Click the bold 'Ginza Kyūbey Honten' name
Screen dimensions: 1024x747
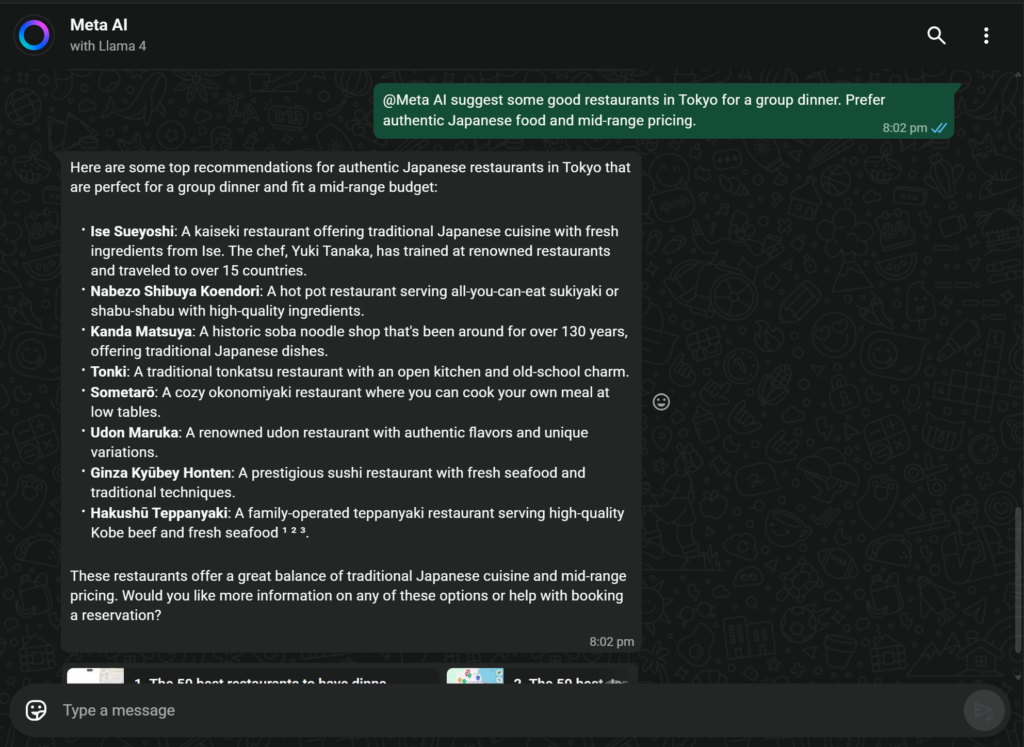(161, 473)
